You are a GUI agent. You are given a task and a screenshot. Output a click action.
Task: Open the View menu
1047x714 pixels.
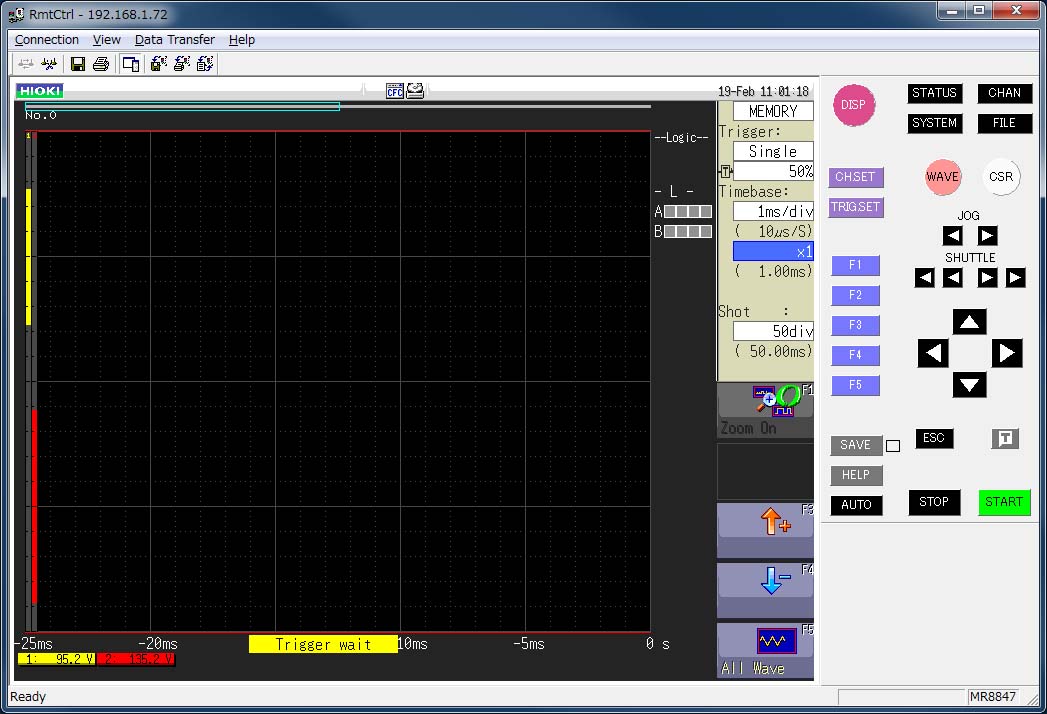(107, 40)
